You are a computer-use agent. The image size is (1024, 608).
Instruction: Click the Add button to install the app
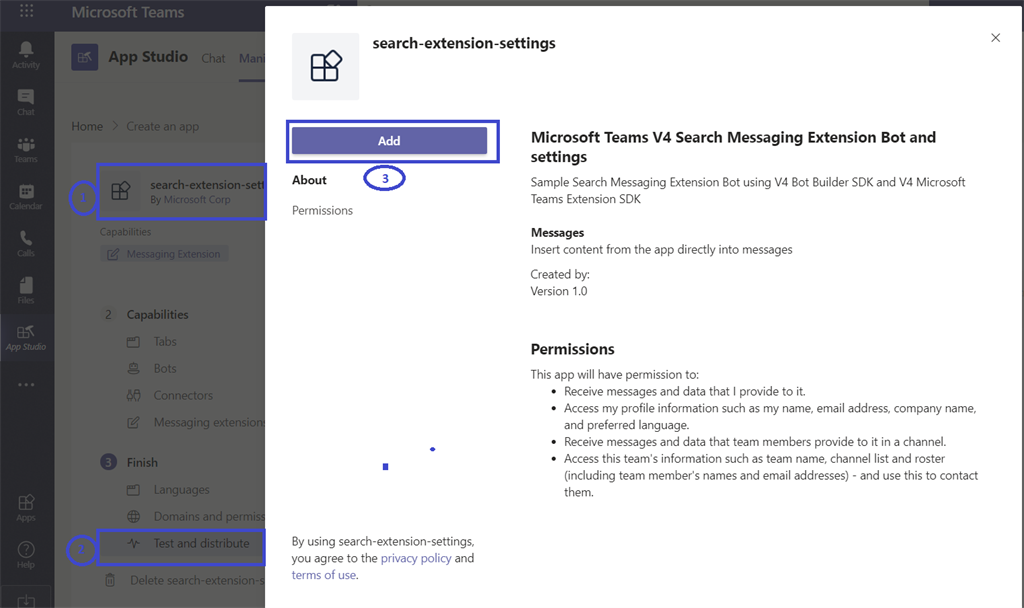tap(390, 140)
